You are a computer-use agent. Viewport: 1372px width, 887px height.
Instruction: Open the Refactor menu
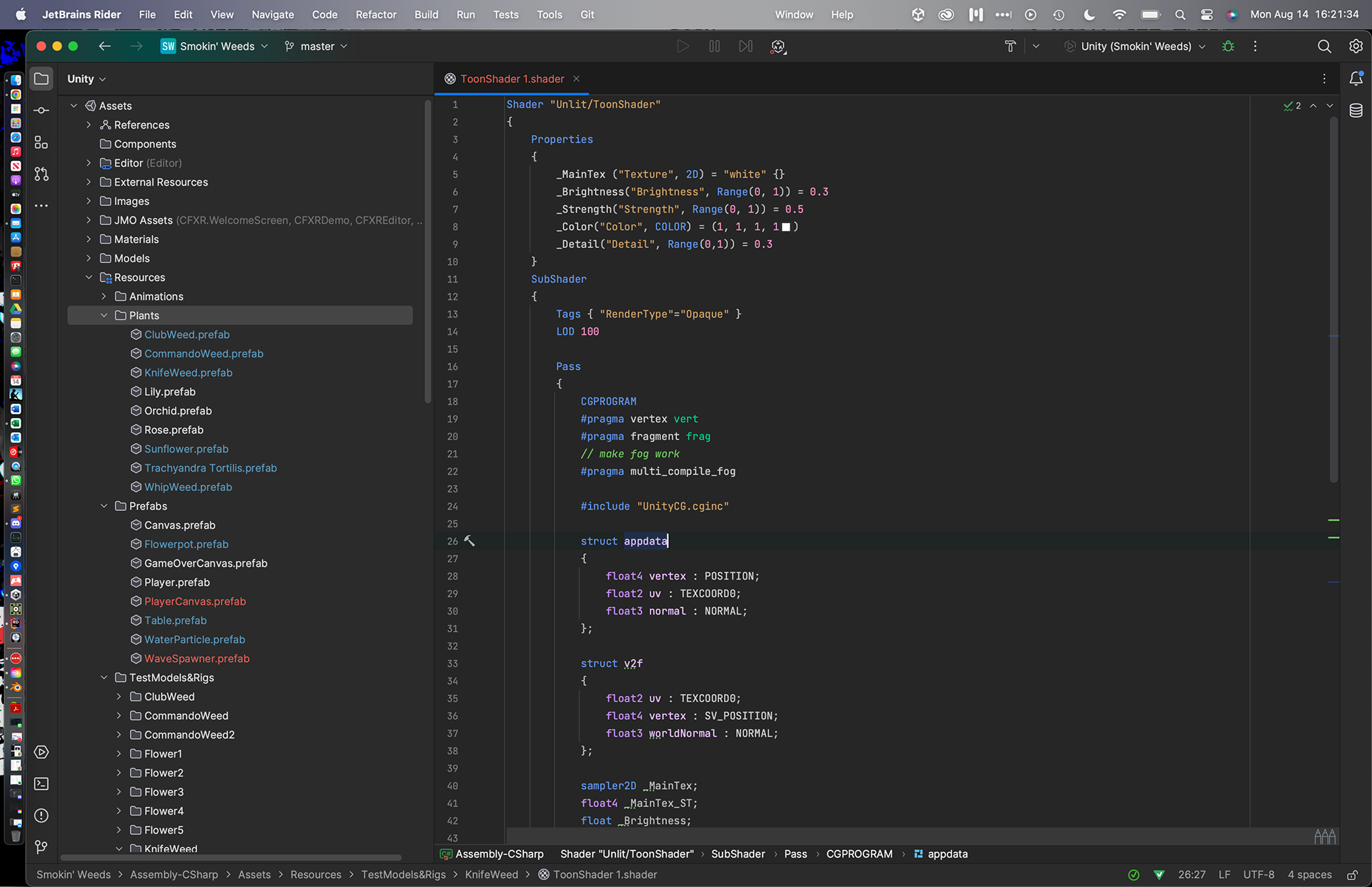click(x=376, y=14)
